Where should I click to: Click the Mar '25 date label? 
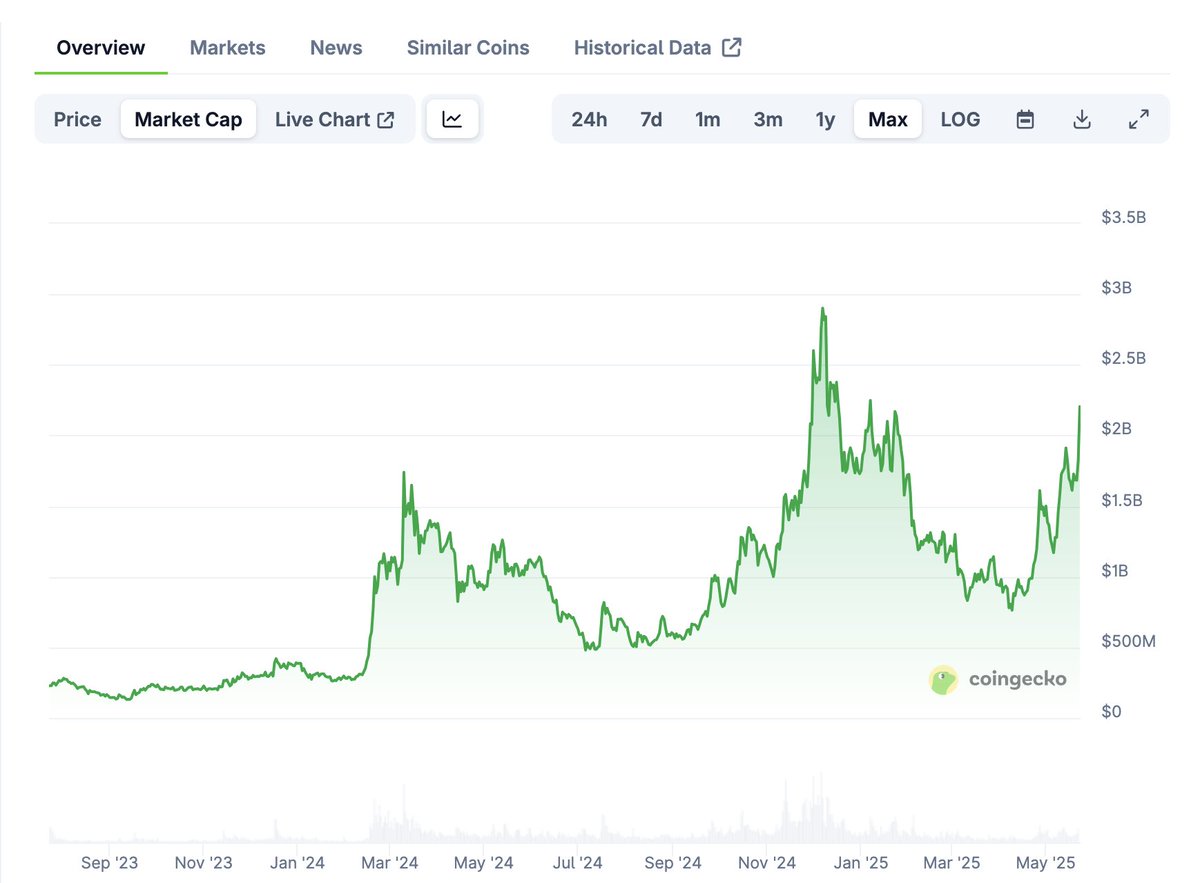click(951, 862)
